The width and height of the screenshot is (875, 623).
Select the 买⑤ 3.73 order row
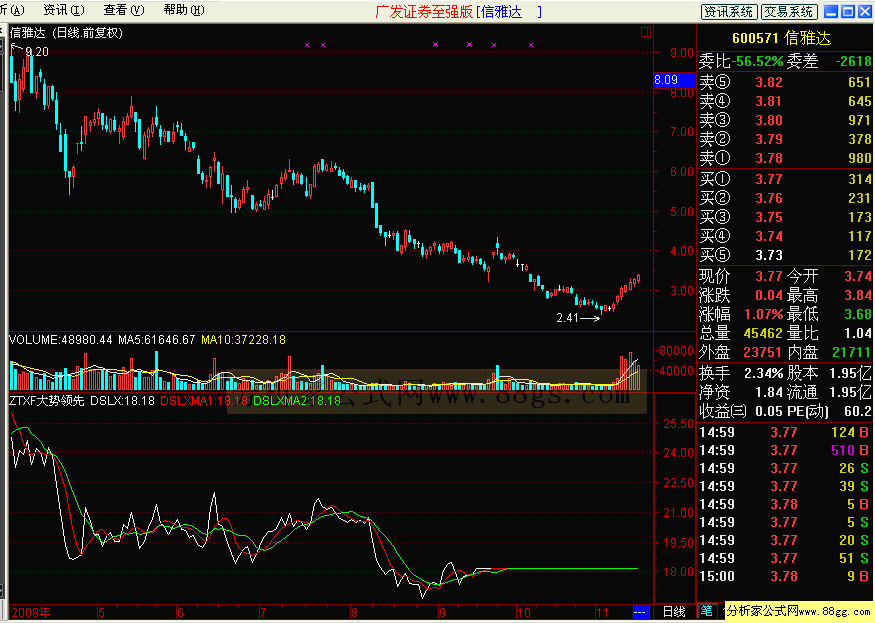pyautogui.click(x=785, y=255)
